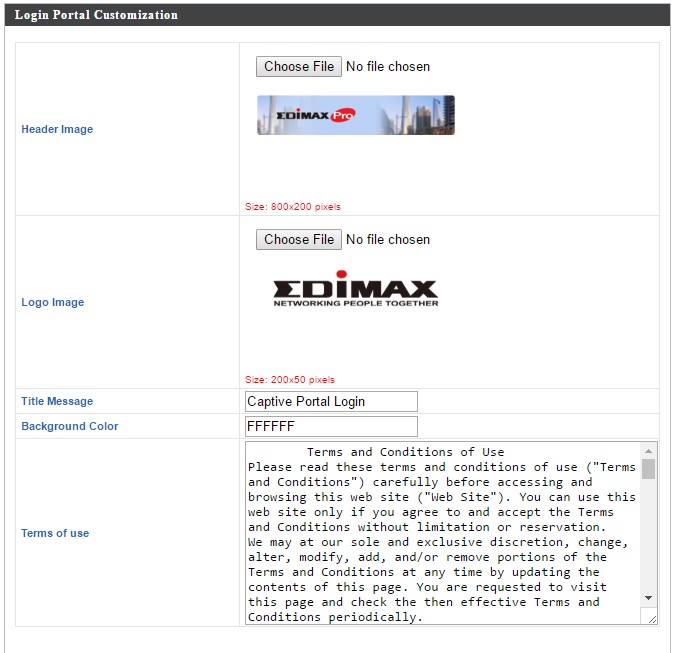
Task: Click the Title Message label
Action: (57, 401)
